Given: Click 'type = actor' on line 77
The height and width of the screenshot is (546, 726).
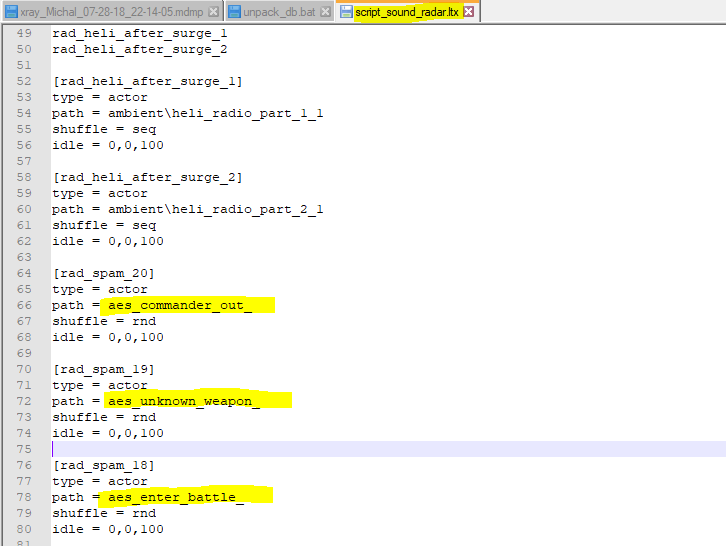Looking at the screenshot, I should (x=100, y=482).
